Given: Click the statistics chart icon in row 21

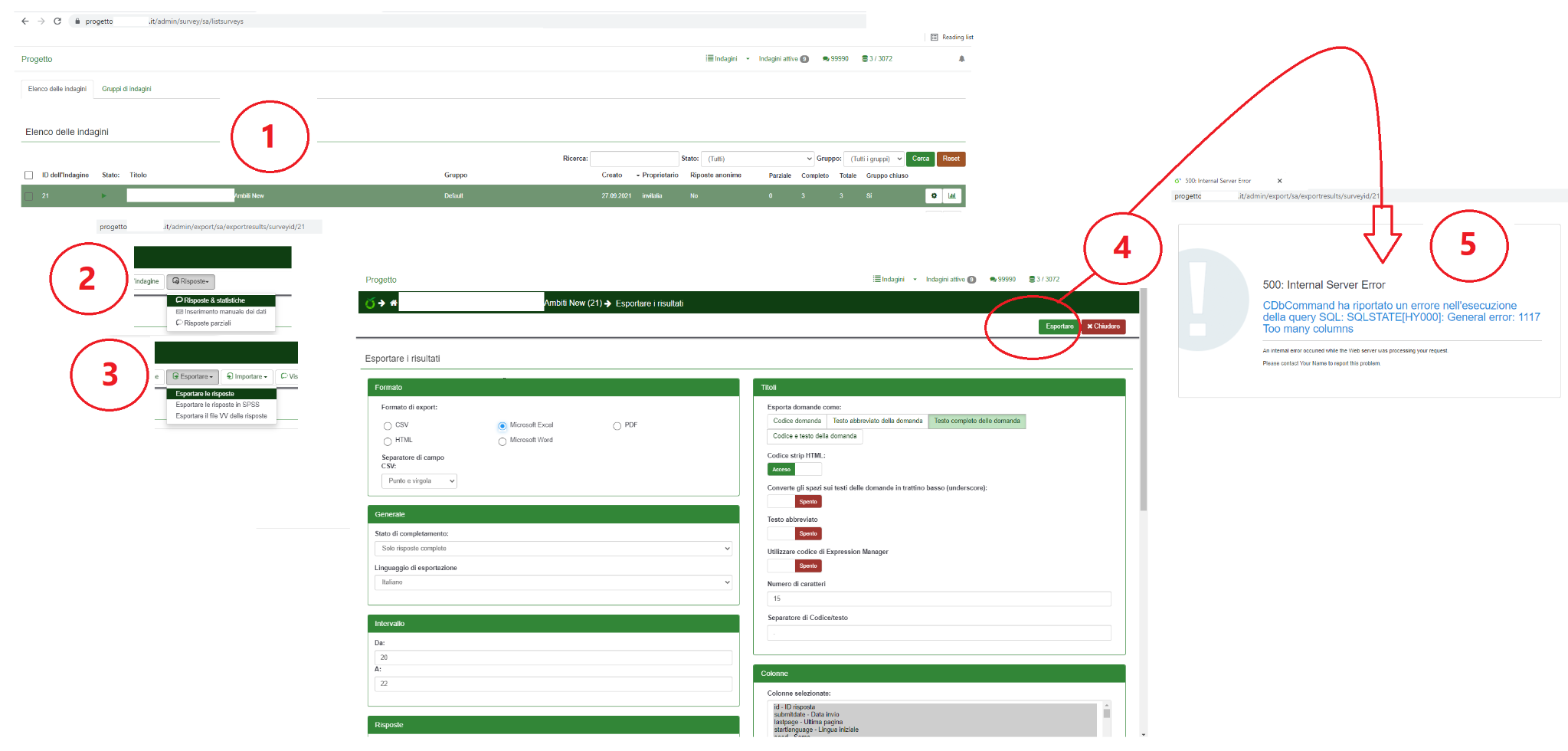Looking at the screenshot, I should coord(952,196).
